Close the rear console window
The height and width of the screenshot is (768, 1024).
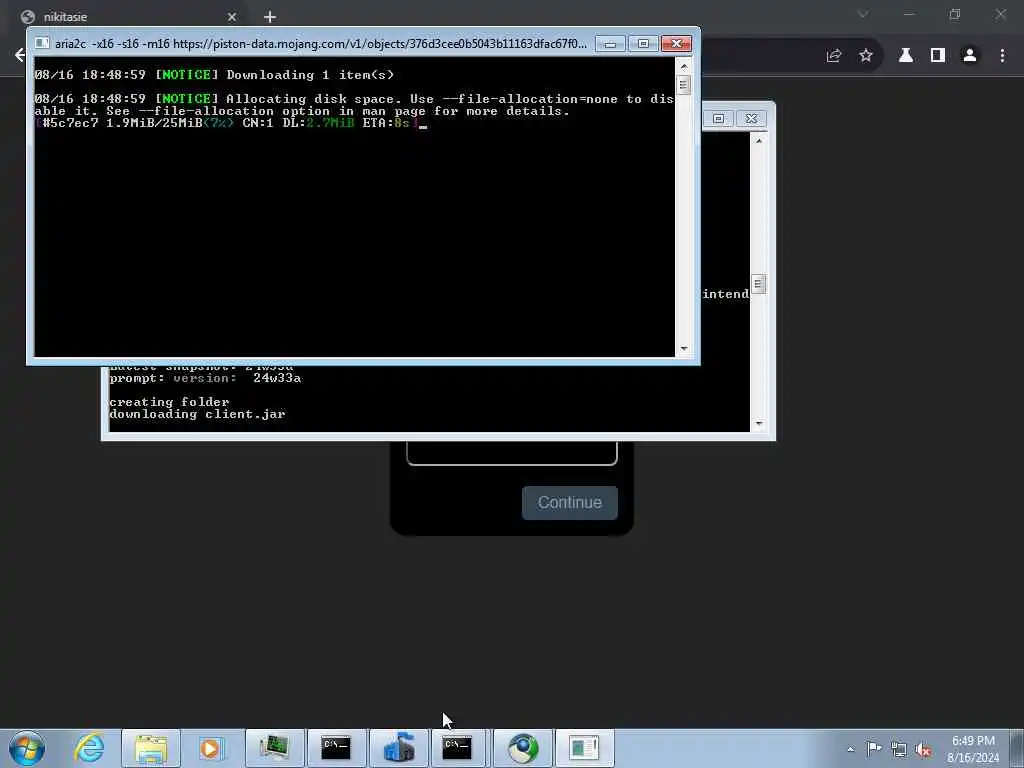tap(751, 118)
